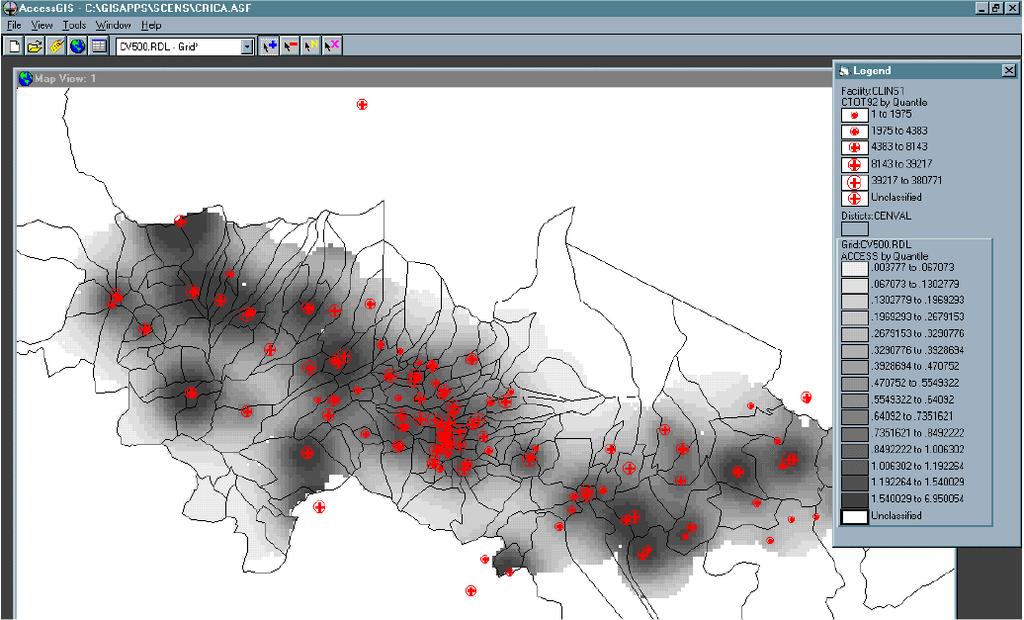Select the blue plus pointer tool
Viewport: 1024px width, 620px height.
(269, 46)
